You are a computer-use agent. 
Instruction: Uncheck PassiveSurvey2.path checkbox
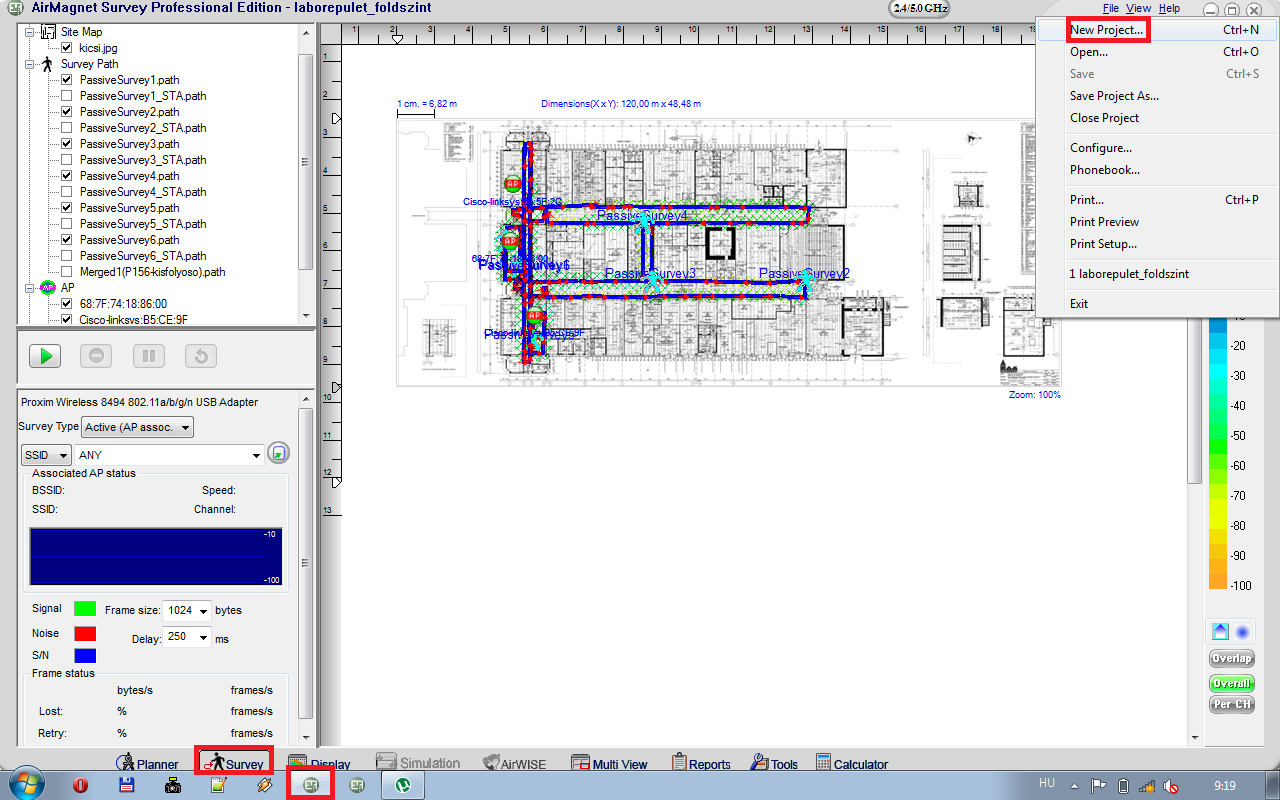pyautogui.click(x=67, y=112)
